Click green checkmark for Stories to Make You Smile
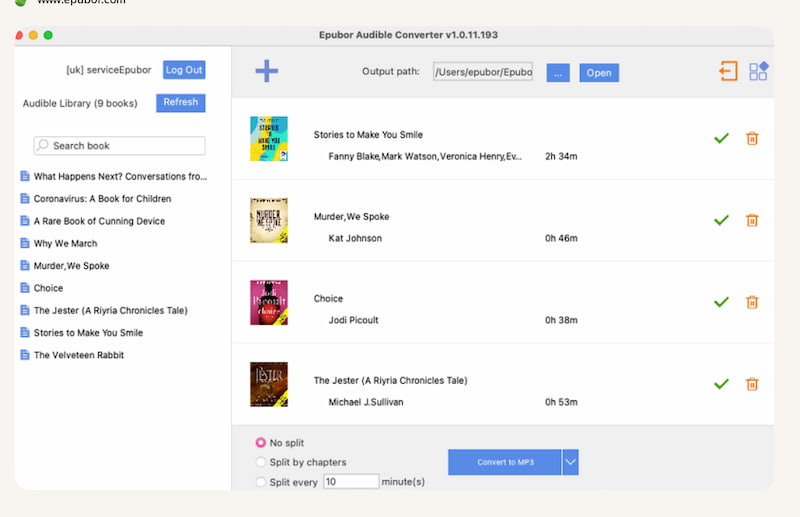Image resolution: width=800 pixels, height=517 pixels. point(721,138)
